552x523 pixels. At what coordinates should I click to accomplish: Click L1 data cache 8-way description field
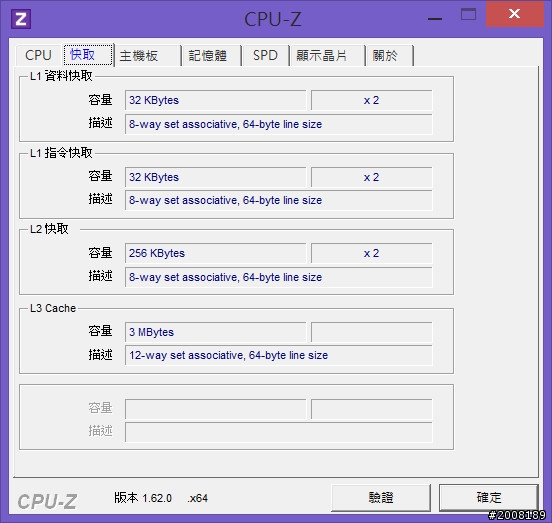pos(278,124)
